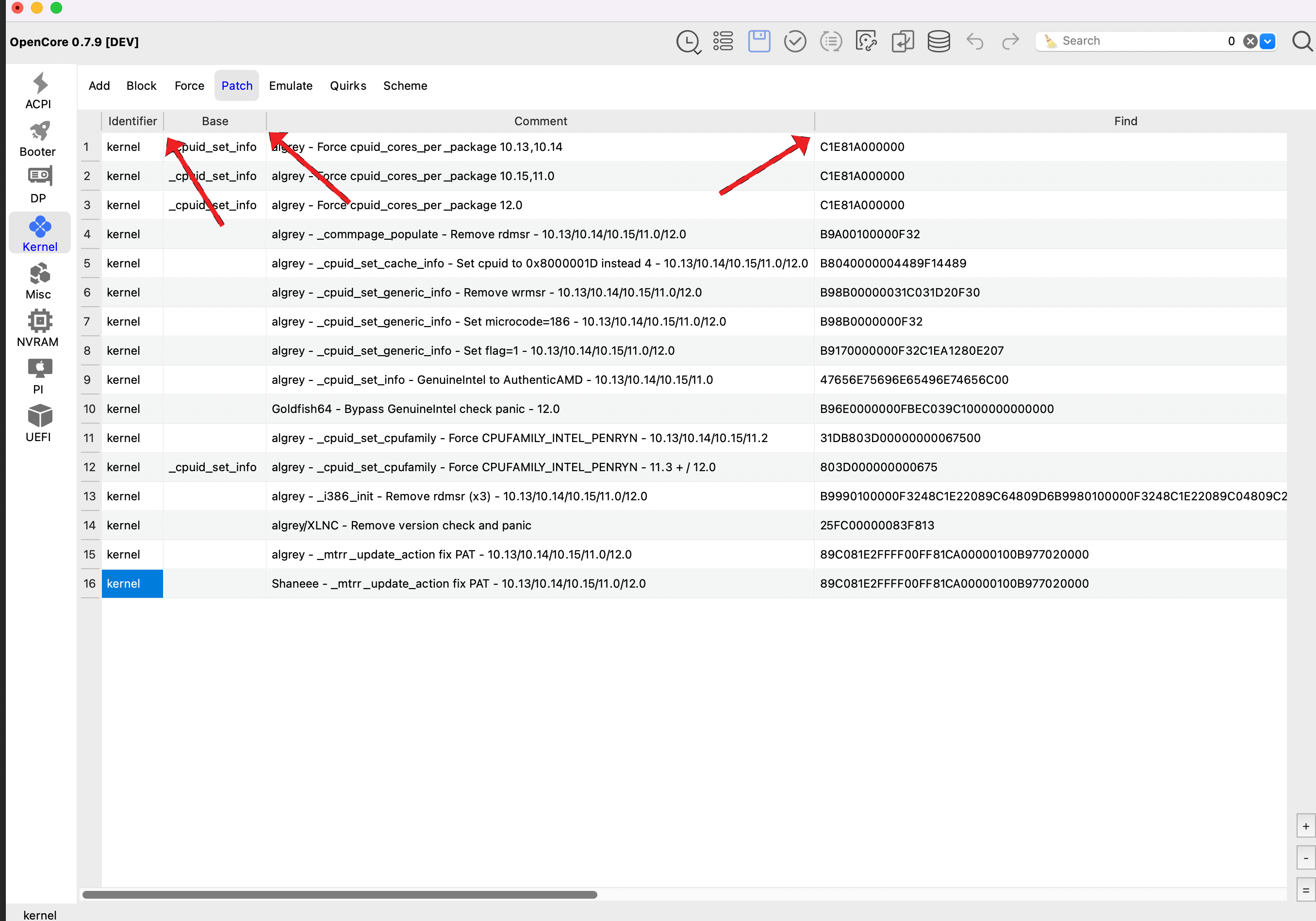
Task: Open the Emulate tab
Action: (x=291, y=85)
